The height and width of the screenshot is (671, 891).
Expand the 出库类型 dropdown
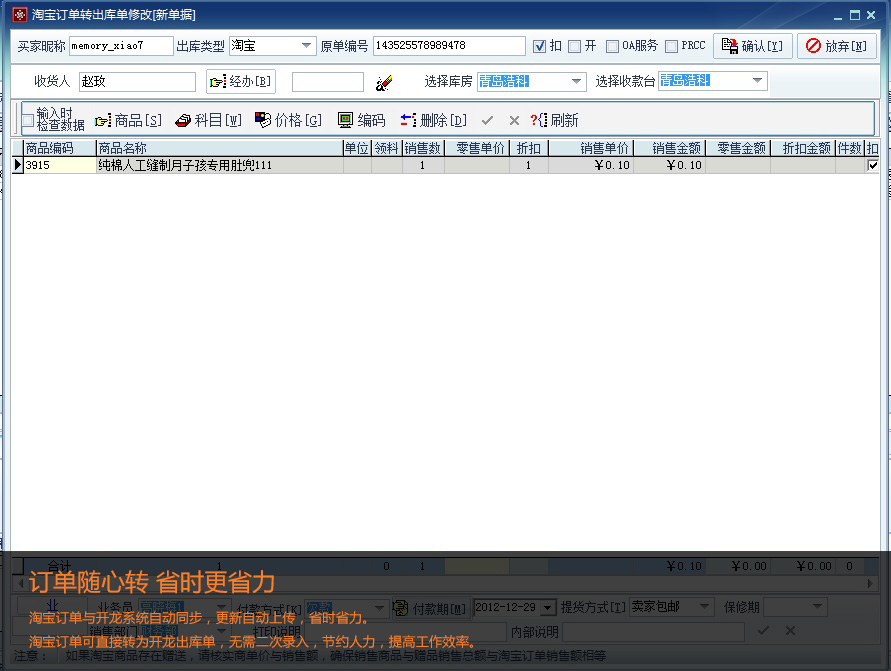[x=306, y=45]
